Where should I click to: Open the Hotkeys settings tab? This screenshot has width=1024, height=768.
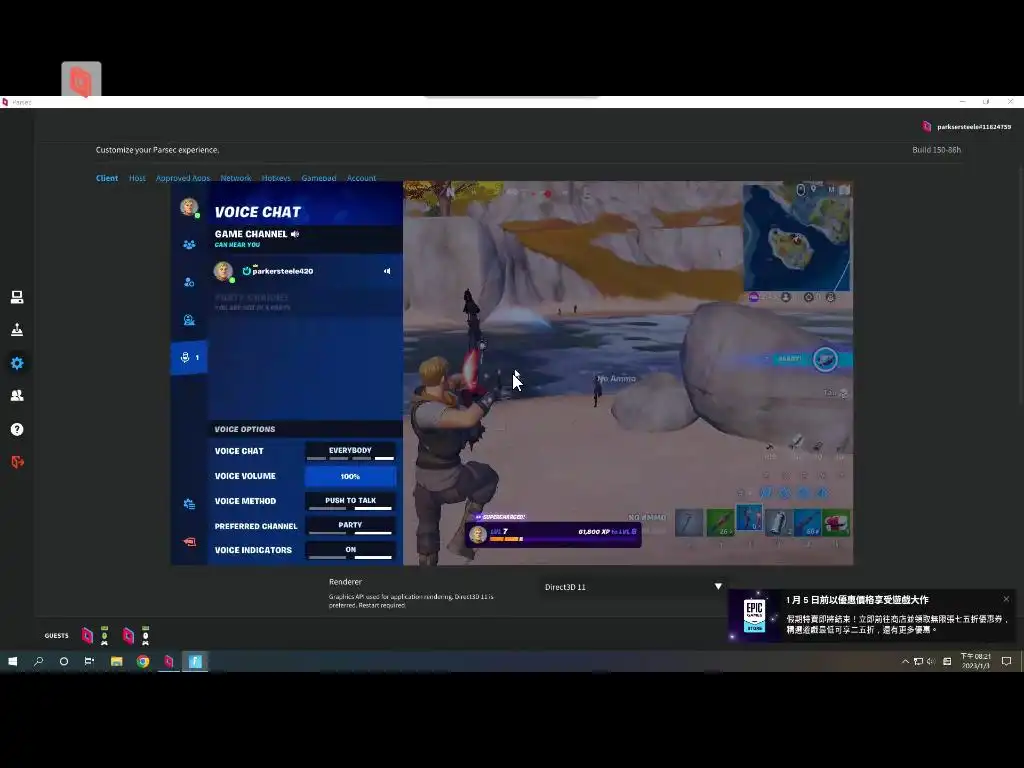[276, 178]
